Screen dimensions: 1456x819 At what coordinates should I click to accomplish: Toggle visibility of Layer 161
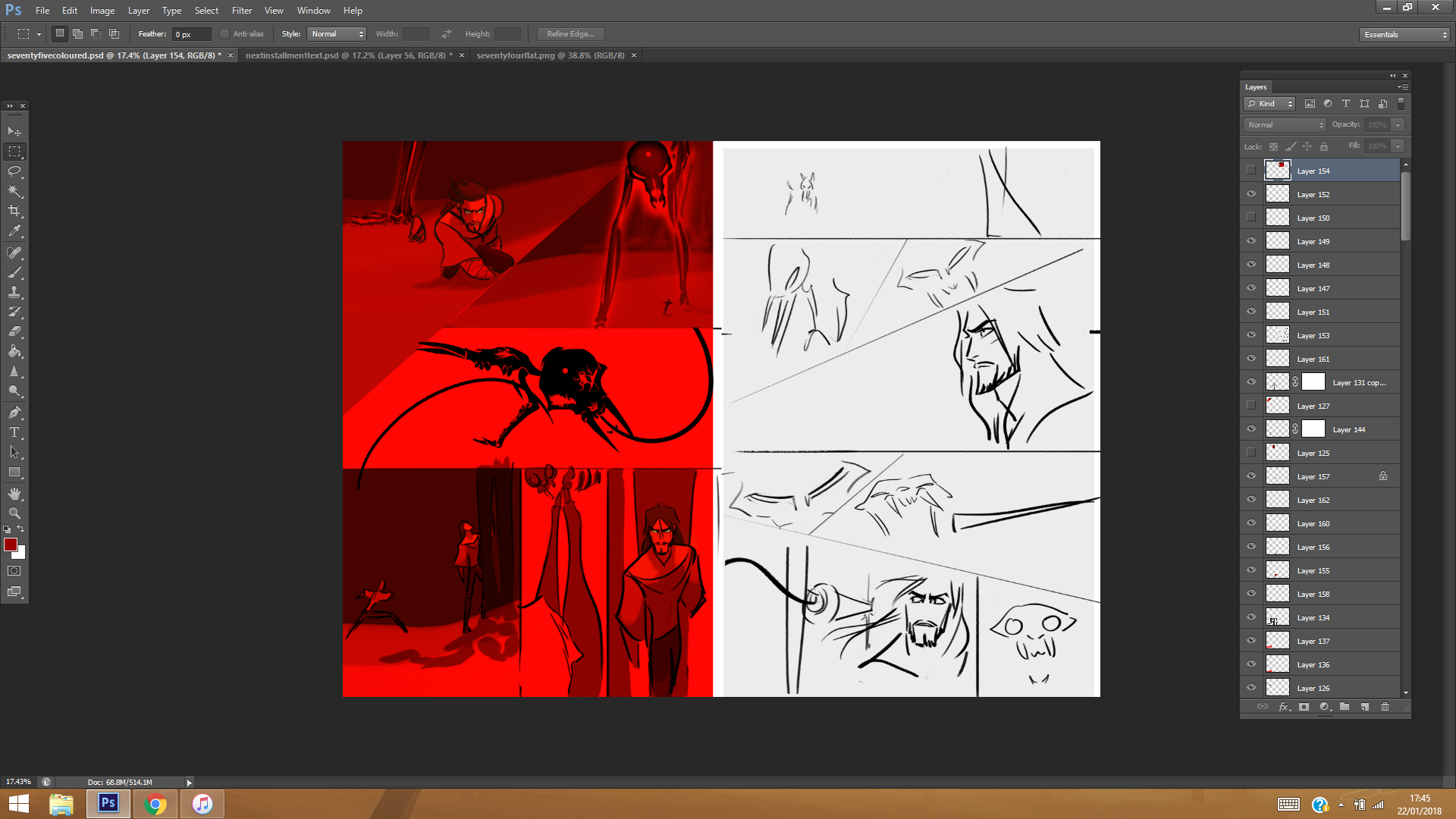click(1251, 359)
